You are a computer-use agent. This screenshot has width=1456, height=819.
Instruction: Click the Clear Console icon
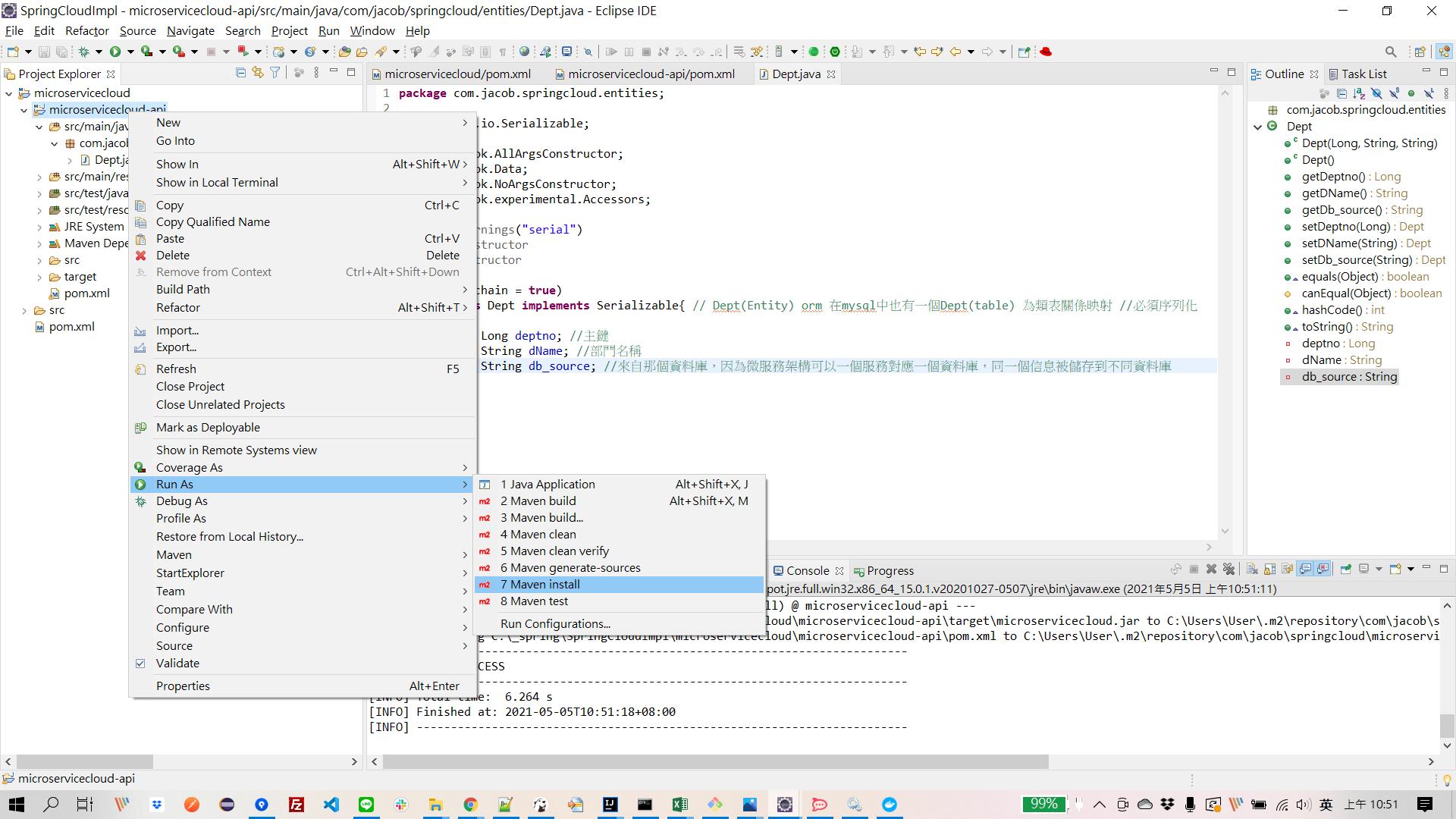(x=1253, y=570)
